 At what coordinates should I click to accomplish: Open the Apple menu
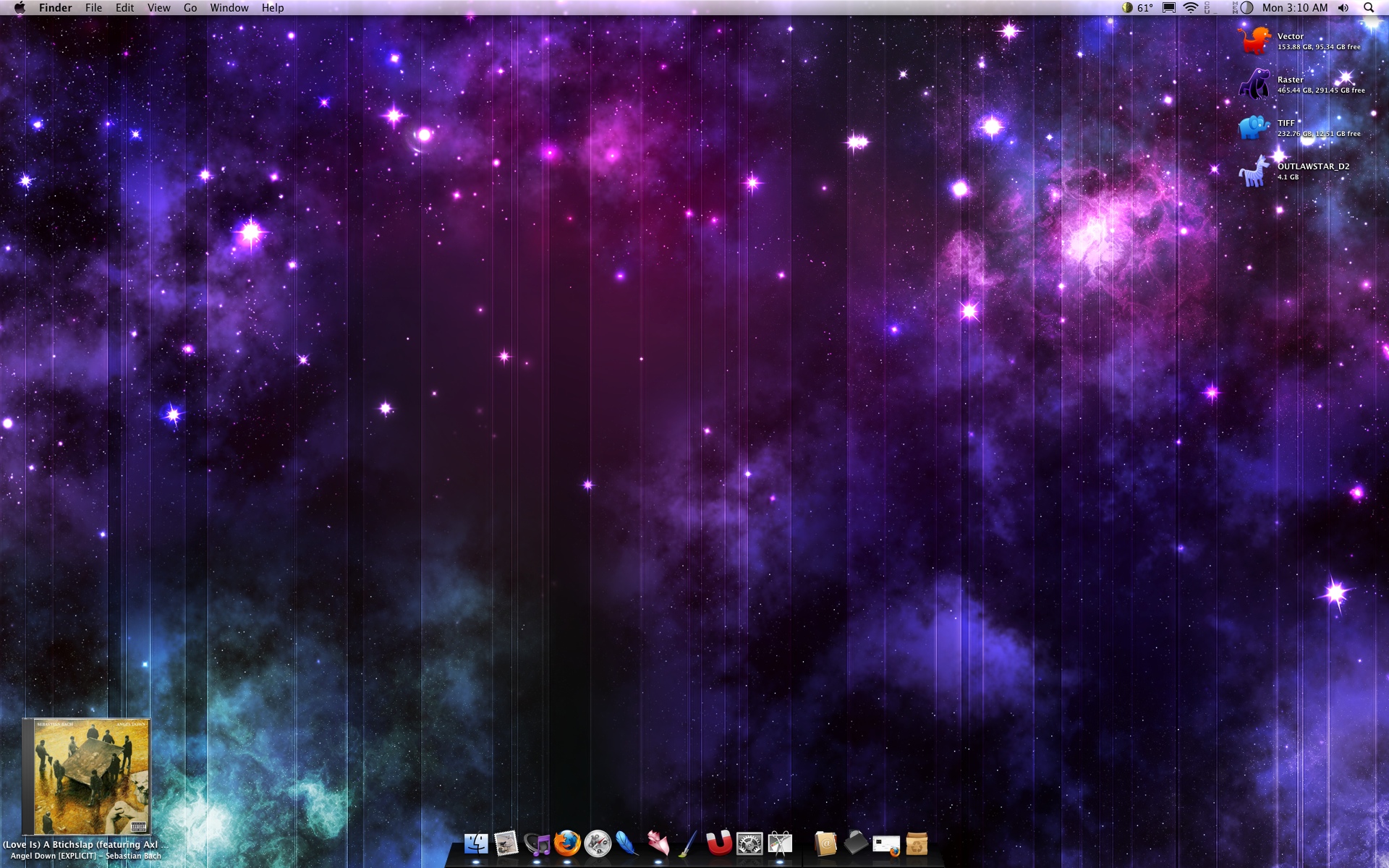[x=20, y=8]
